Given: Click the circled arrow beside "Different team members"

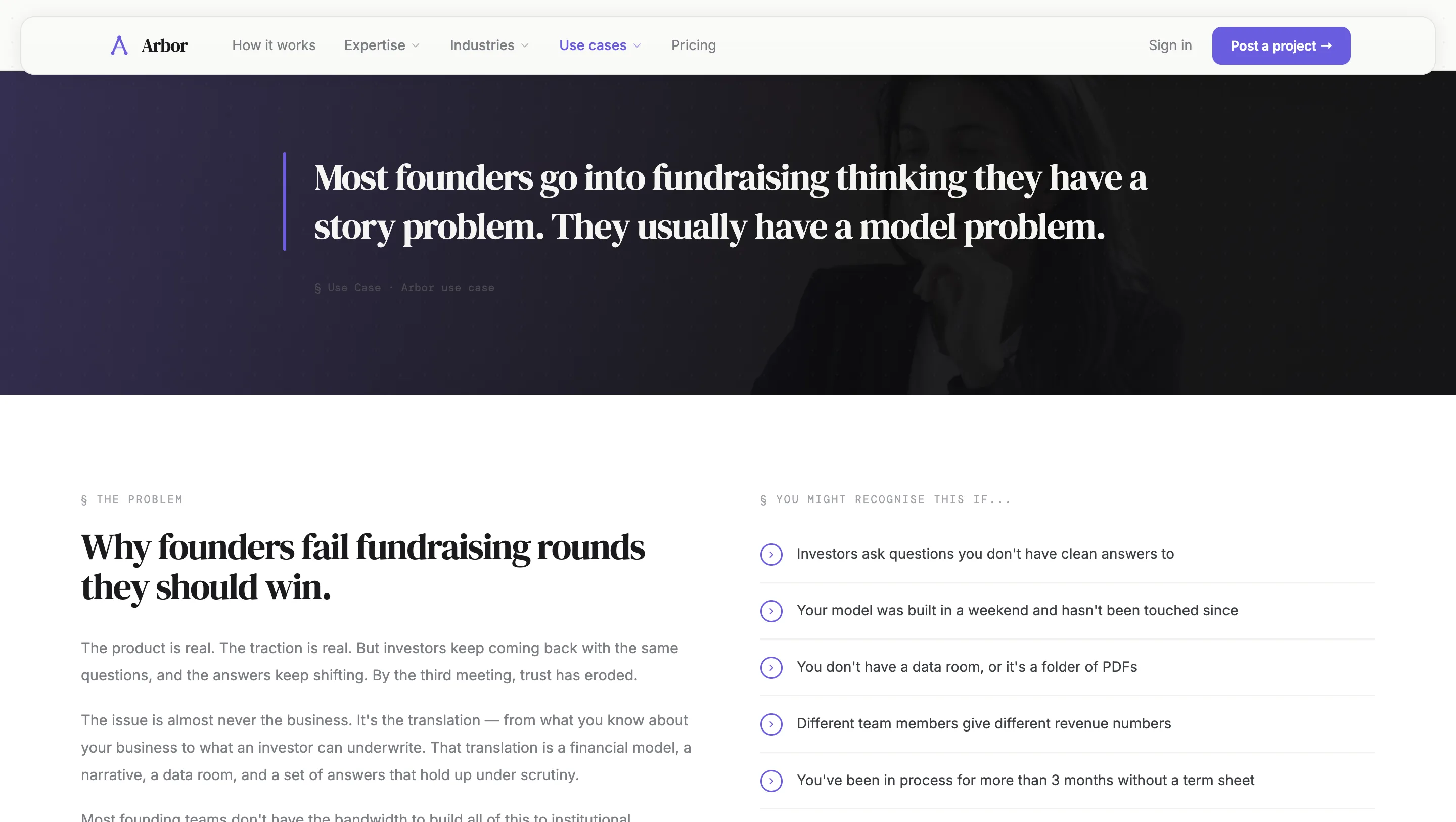Looking at the screenshot, I should [771, 723].
